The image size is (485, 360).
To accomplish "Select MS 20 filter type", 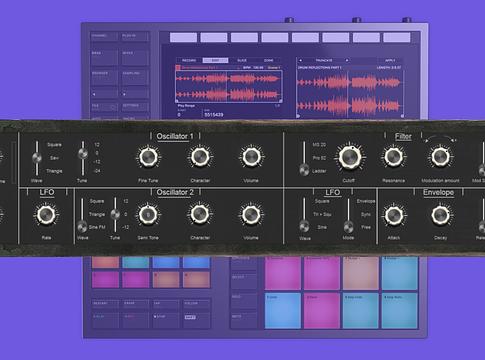I will (x=319, y=145).
